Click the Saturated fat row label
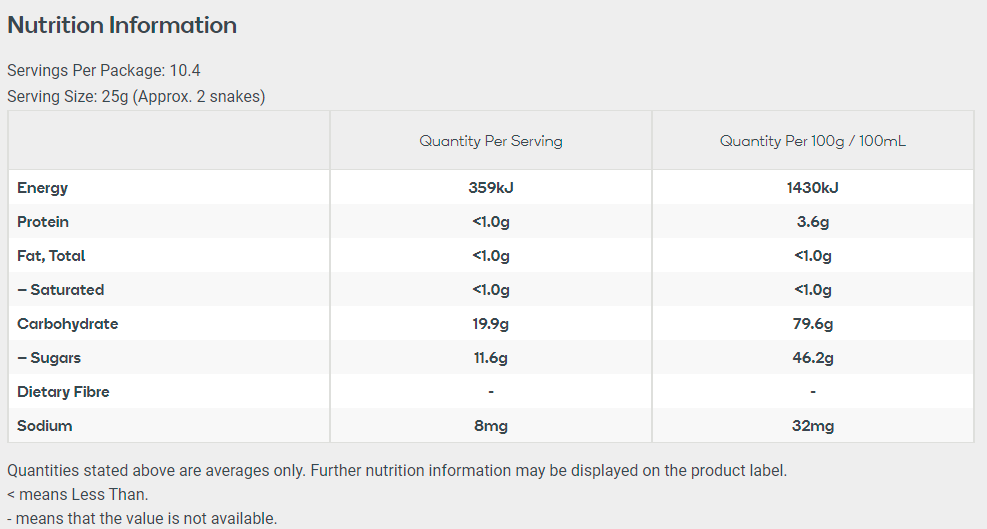The height and width of the screenshot is (529, 987). (x=61, y=290)
